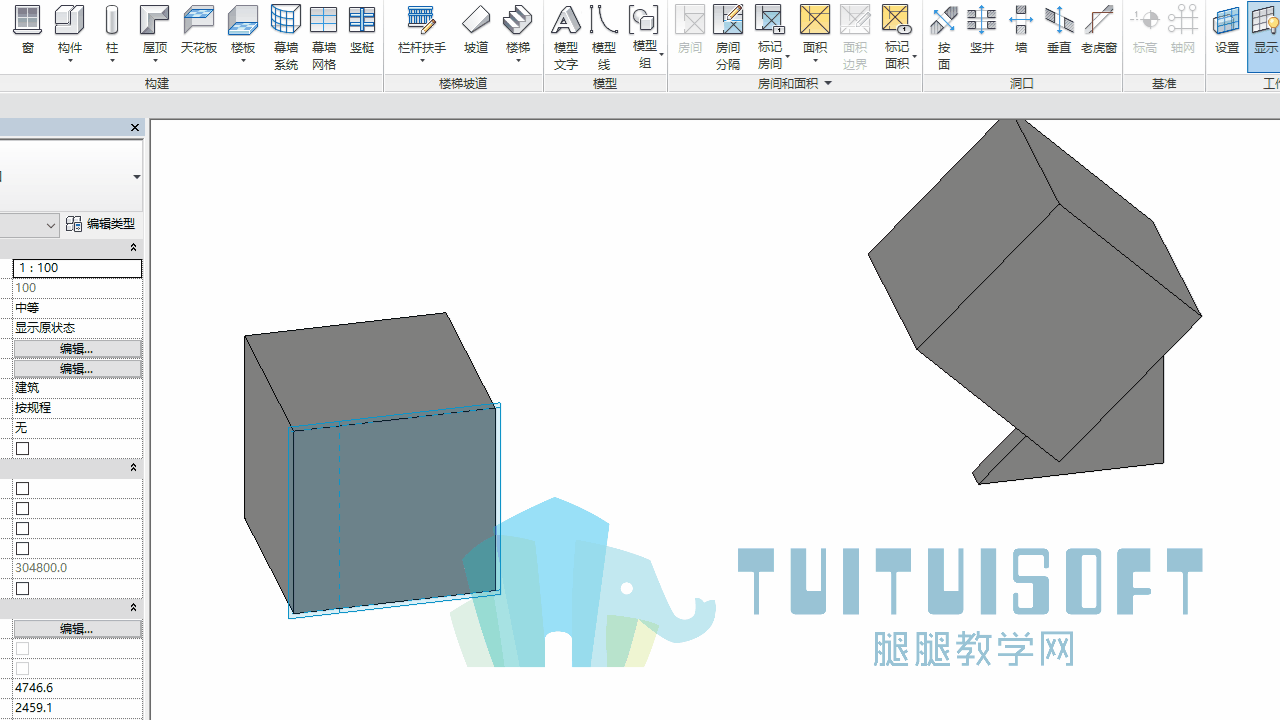This screenshot has height=720, width=1280.
Task: Select the 天花板 ceiling tool
Action: click(x=199, y=31)
